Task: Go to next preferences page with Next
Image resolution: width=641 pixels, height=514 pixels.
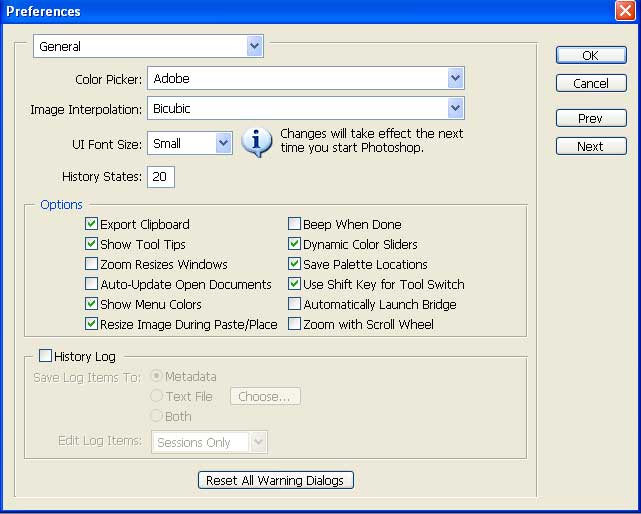Action: click(x=591, y=146)
